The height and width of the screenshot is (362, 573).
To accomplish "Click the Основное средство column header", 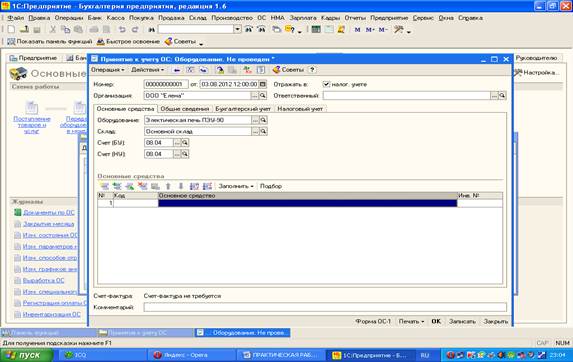I will (308, 196).
